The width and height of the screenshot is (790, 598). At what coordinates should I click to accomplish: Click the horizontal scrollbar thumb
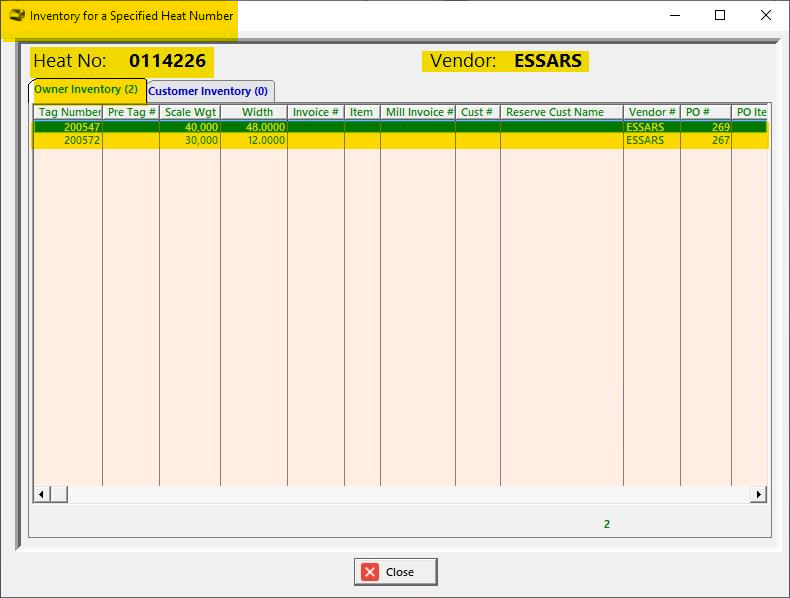click(x=58, y=494)
